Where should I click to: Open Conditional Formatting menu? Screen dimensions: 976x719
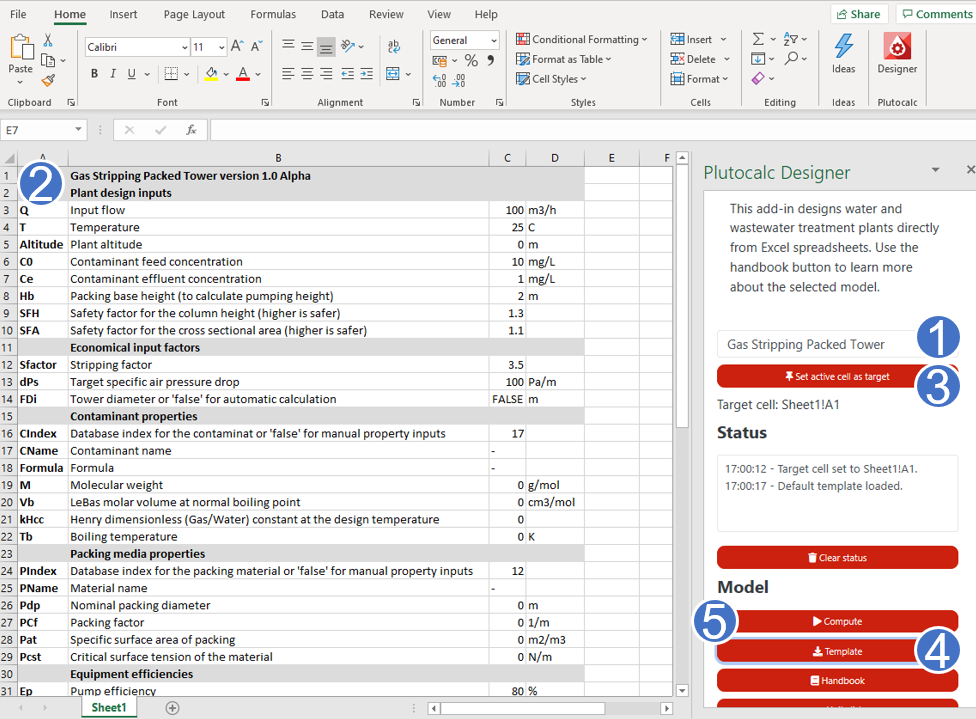581,39
